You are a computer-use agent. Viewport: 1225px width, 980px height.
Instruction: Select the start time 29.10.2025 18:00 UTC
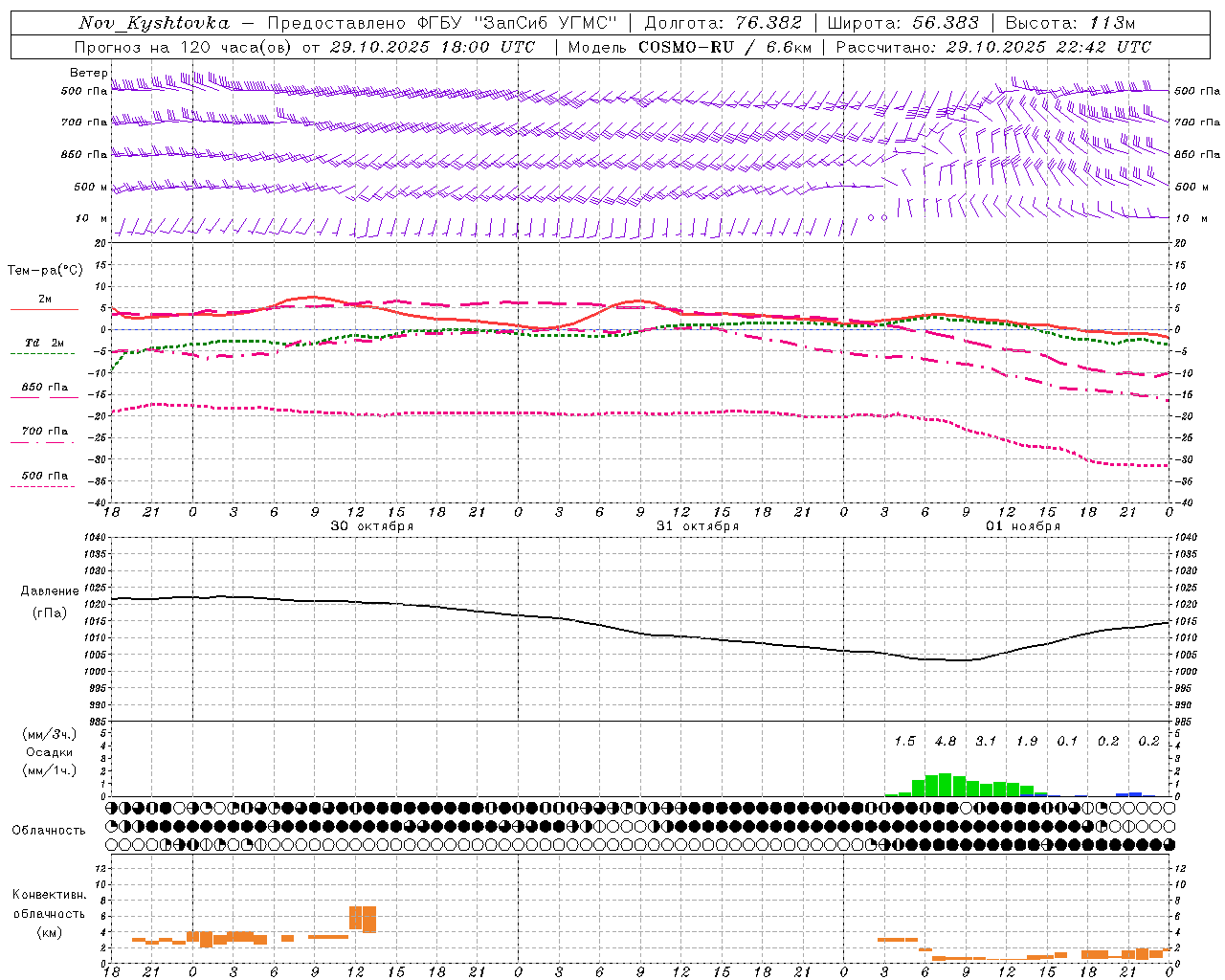click(x=433, y=47)
